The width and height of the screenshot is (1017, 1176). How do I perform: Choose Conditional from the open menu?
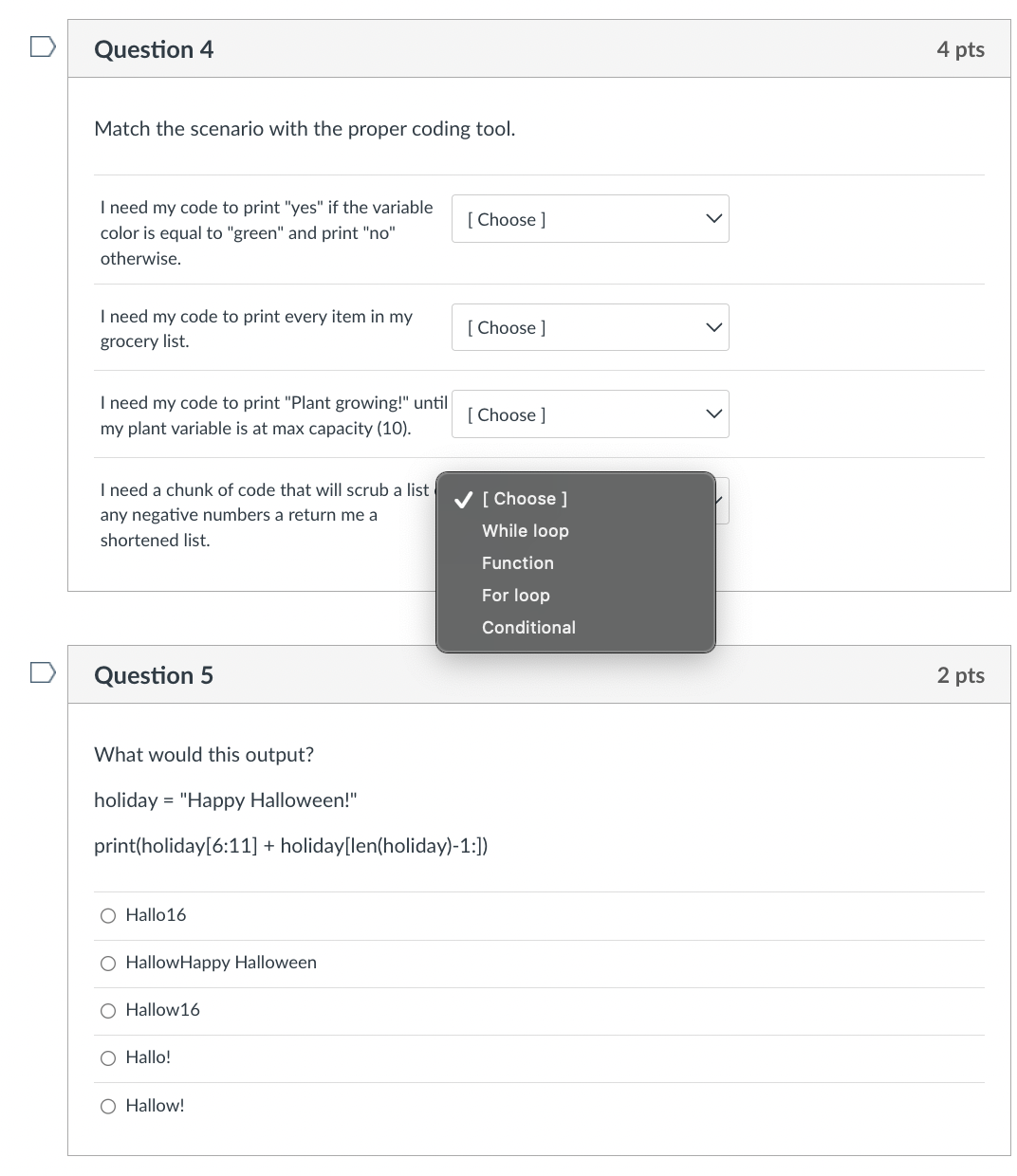(x=528, y=627)
